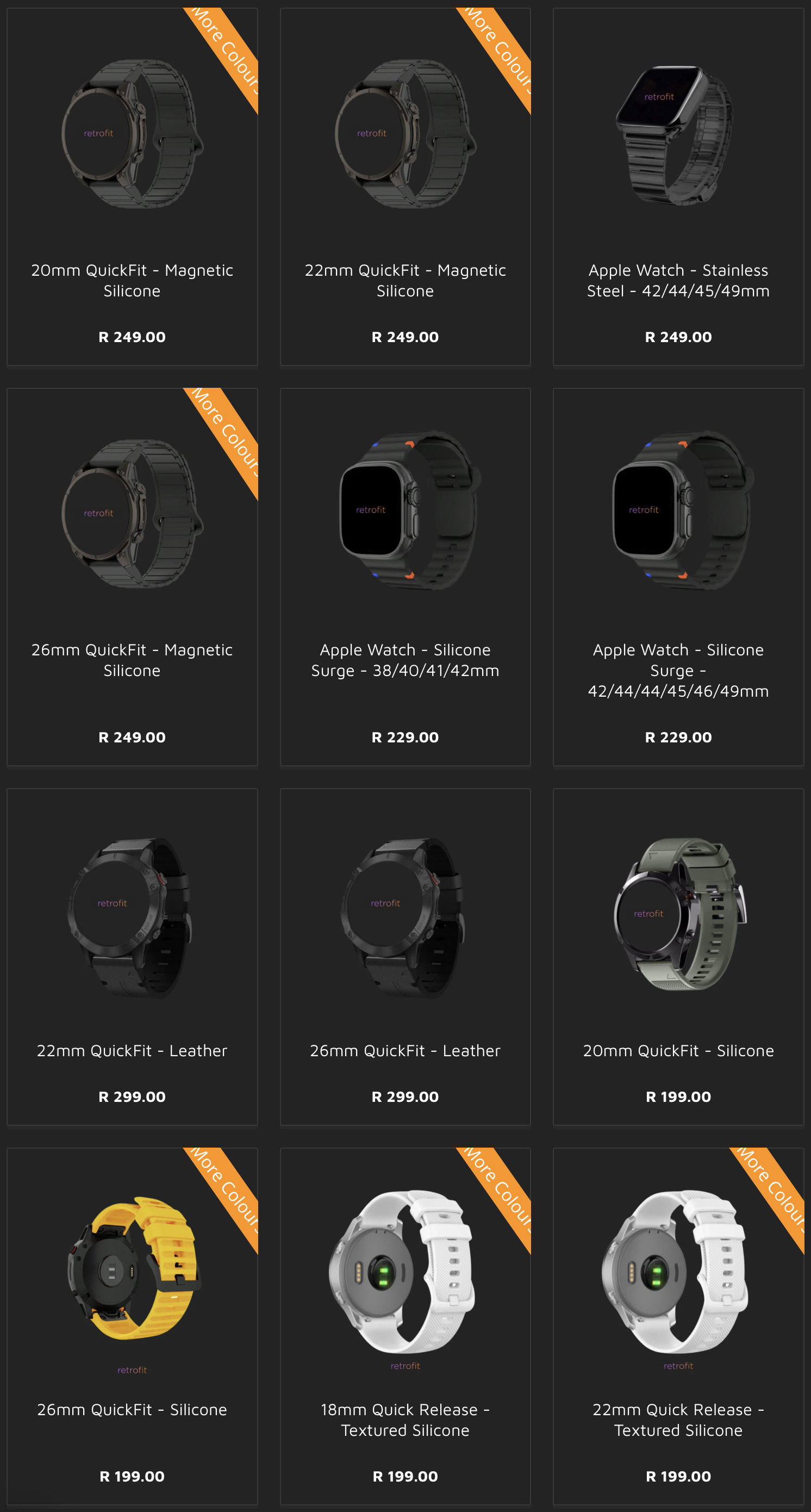Viewport: 811px width, 1512px height.
Task: Click the green 20mm QuickFit Silicone watch image
Action: point(680,913)
